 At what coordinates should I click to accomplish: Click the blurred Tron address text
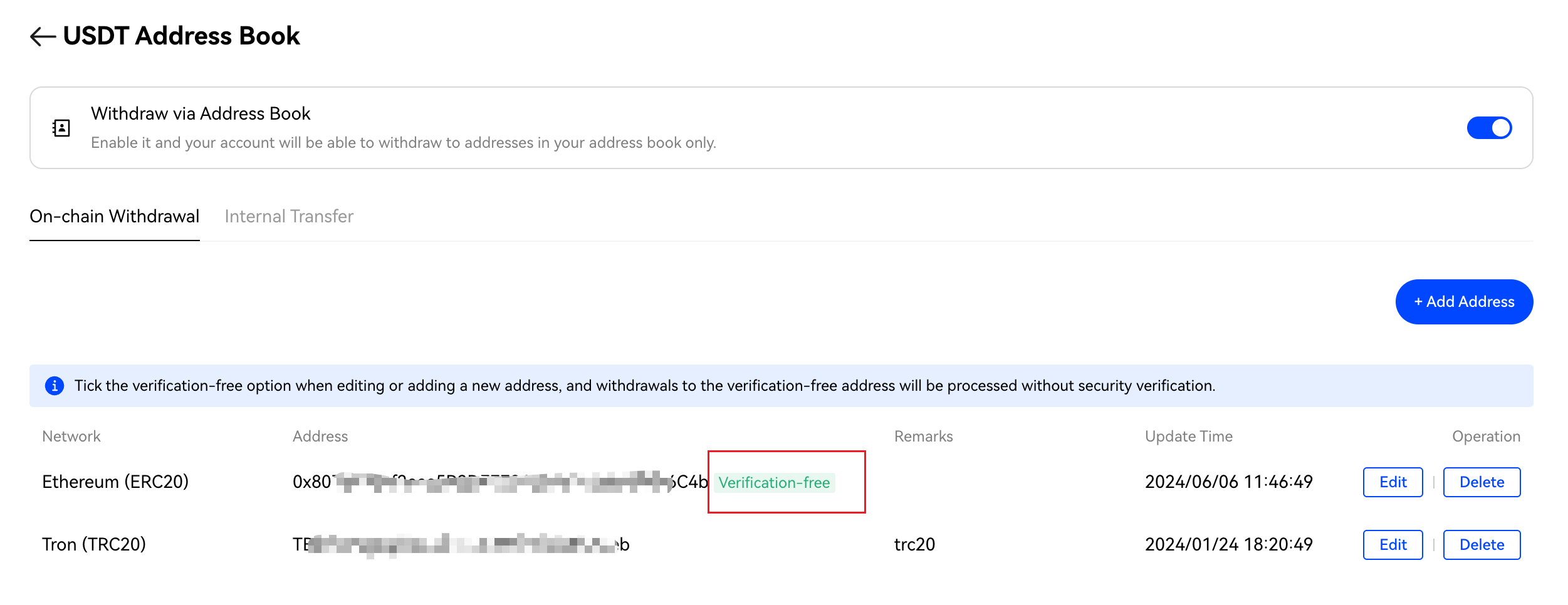coord(461,545)
